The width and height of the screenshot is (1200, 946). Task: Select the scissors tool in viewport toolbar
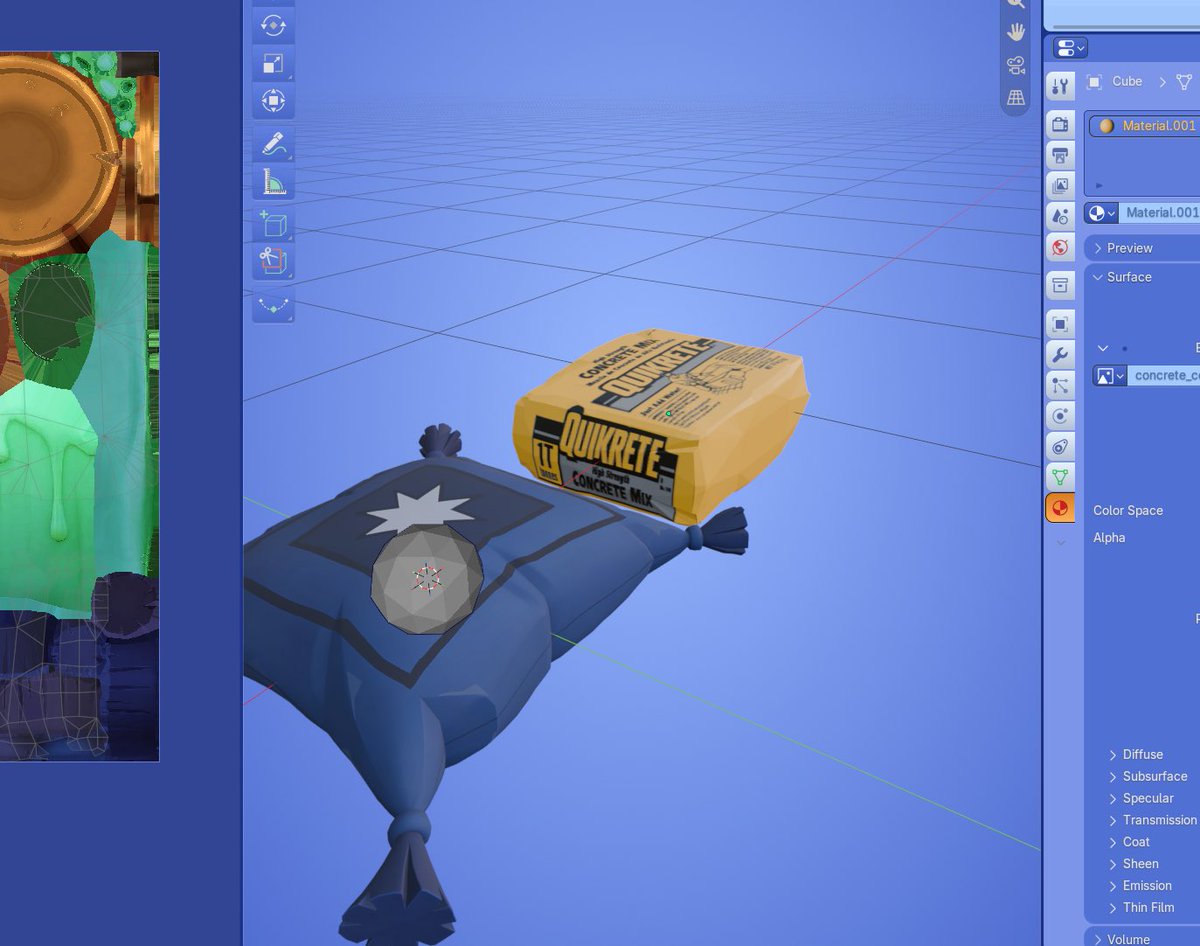(x=273, y=262)
